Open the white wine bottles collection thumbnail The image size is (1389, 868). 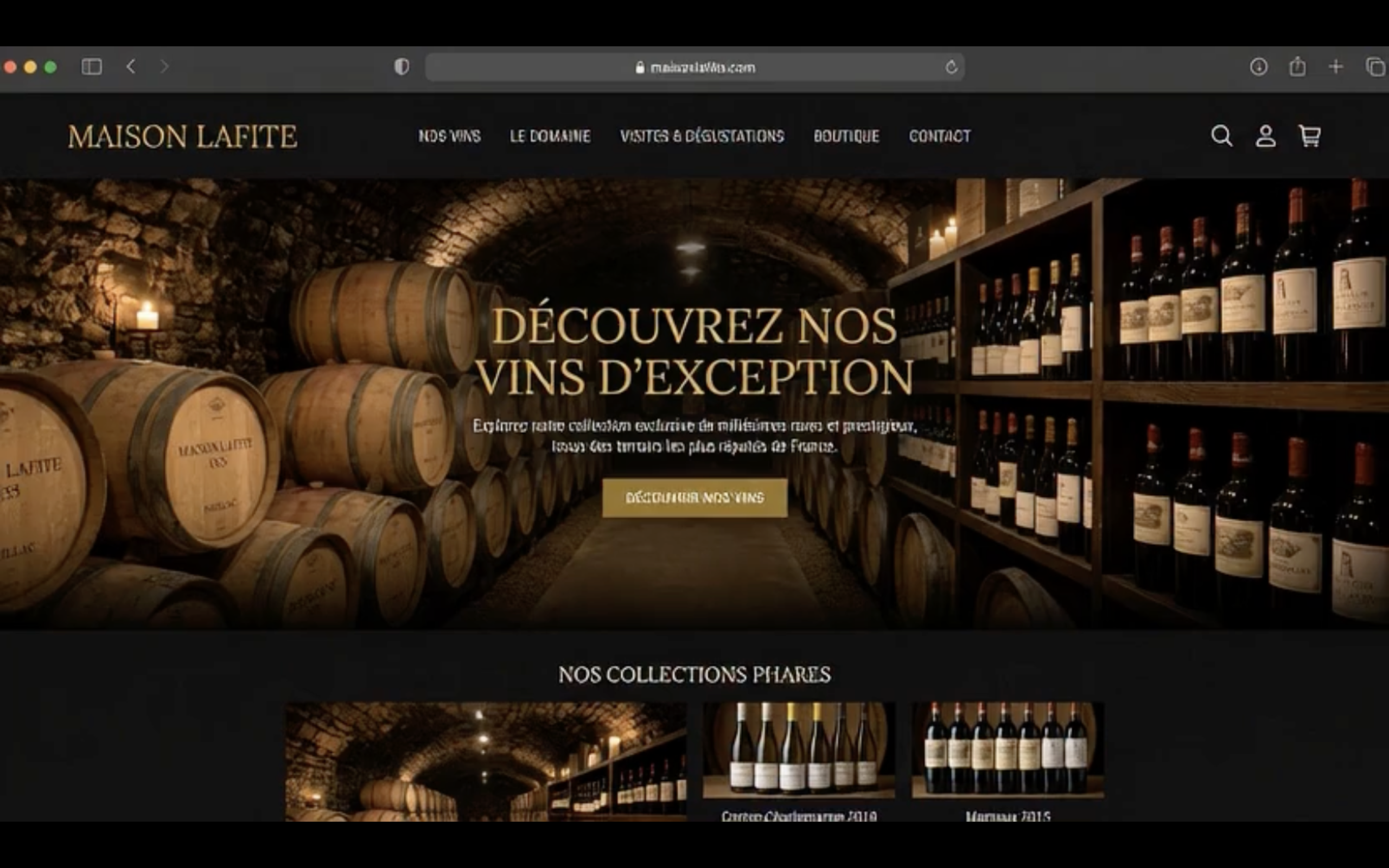(x=798, y=749)
